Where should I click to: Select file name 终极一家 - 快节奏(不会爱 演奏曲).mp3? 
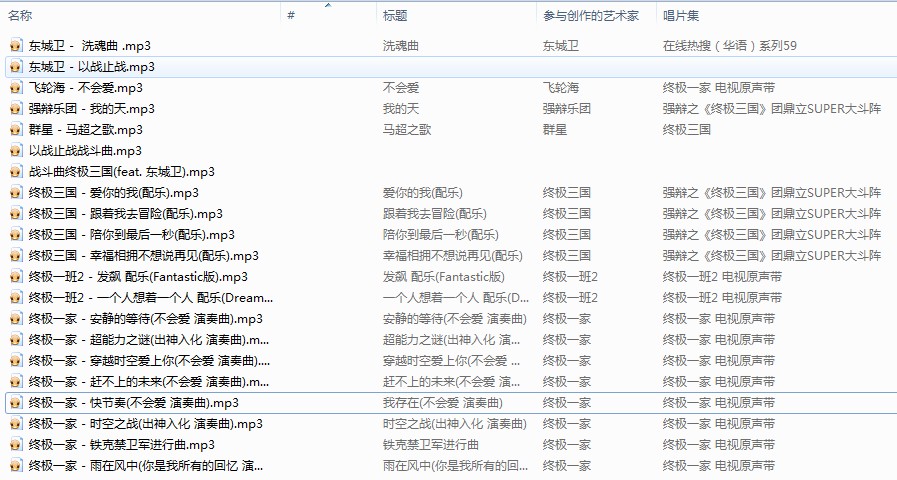pos(134,403)
